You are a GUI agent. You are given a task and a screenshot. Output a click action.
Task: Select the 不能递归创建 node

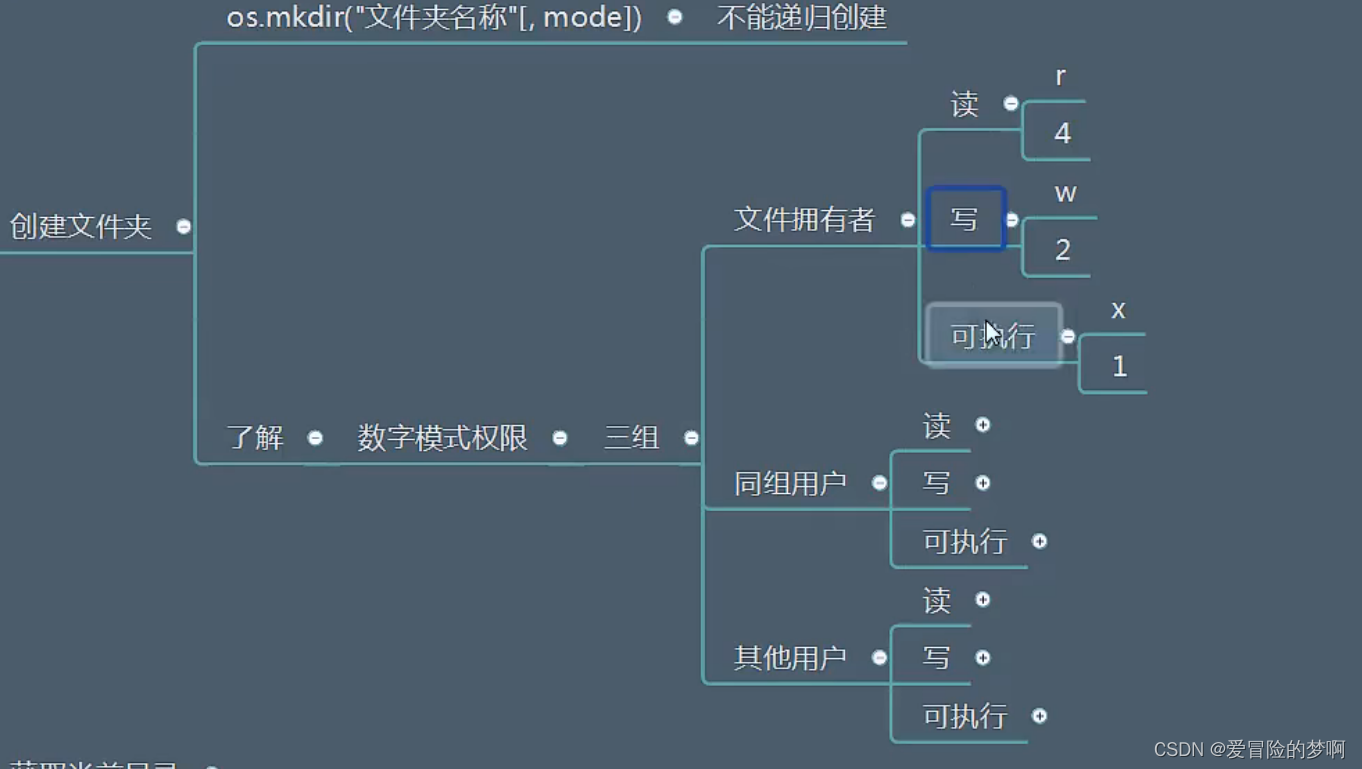coord(802,18)
